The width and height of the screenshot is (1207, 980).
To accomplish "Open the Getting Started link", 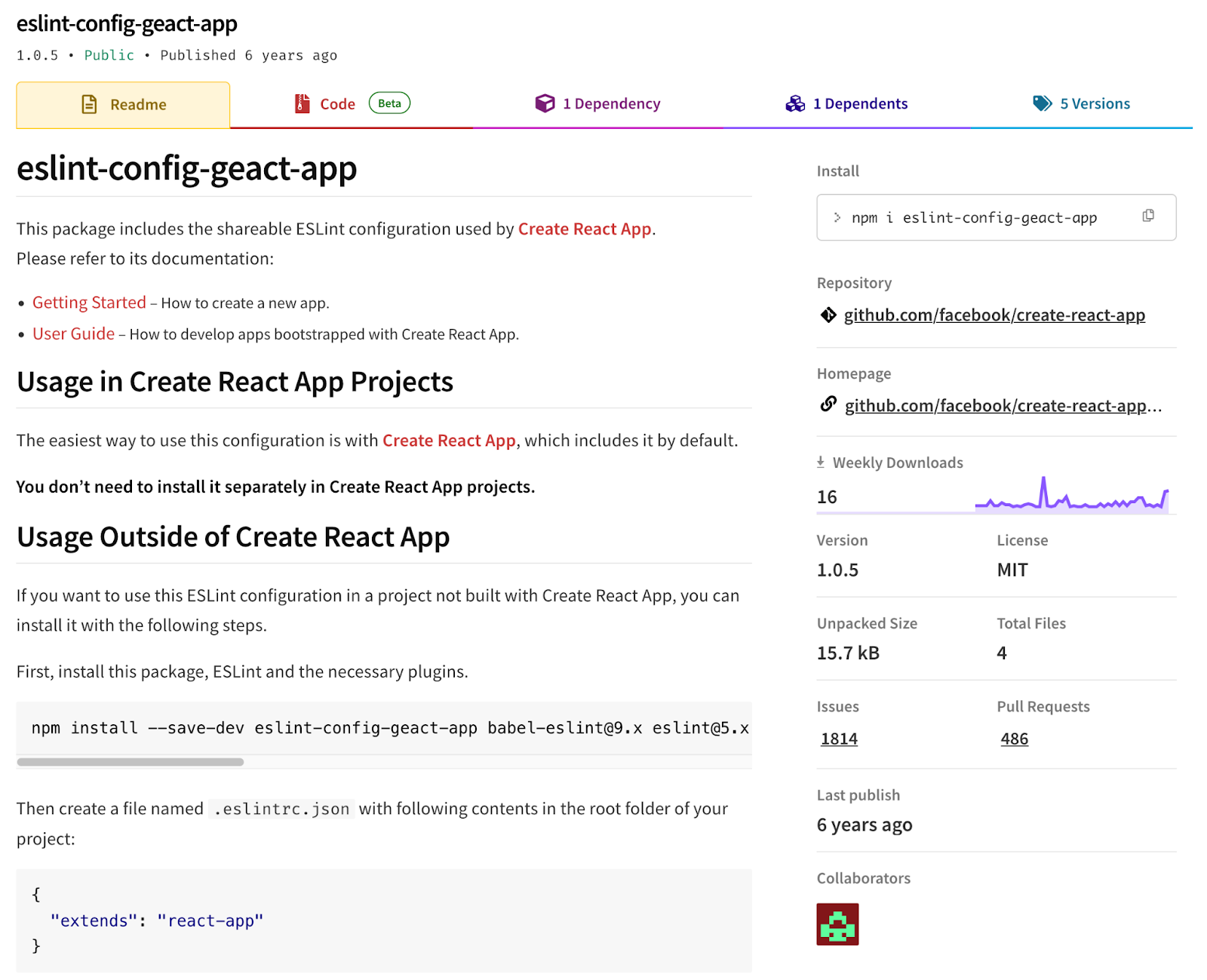I will tap(89, 303).
